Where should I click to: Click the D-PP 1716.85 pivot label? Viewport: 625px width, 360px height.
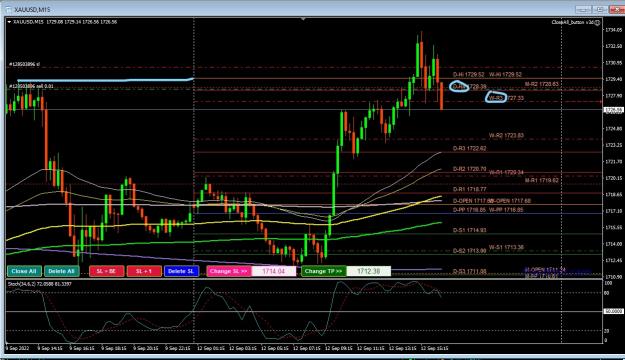click(x=469, y=210)
